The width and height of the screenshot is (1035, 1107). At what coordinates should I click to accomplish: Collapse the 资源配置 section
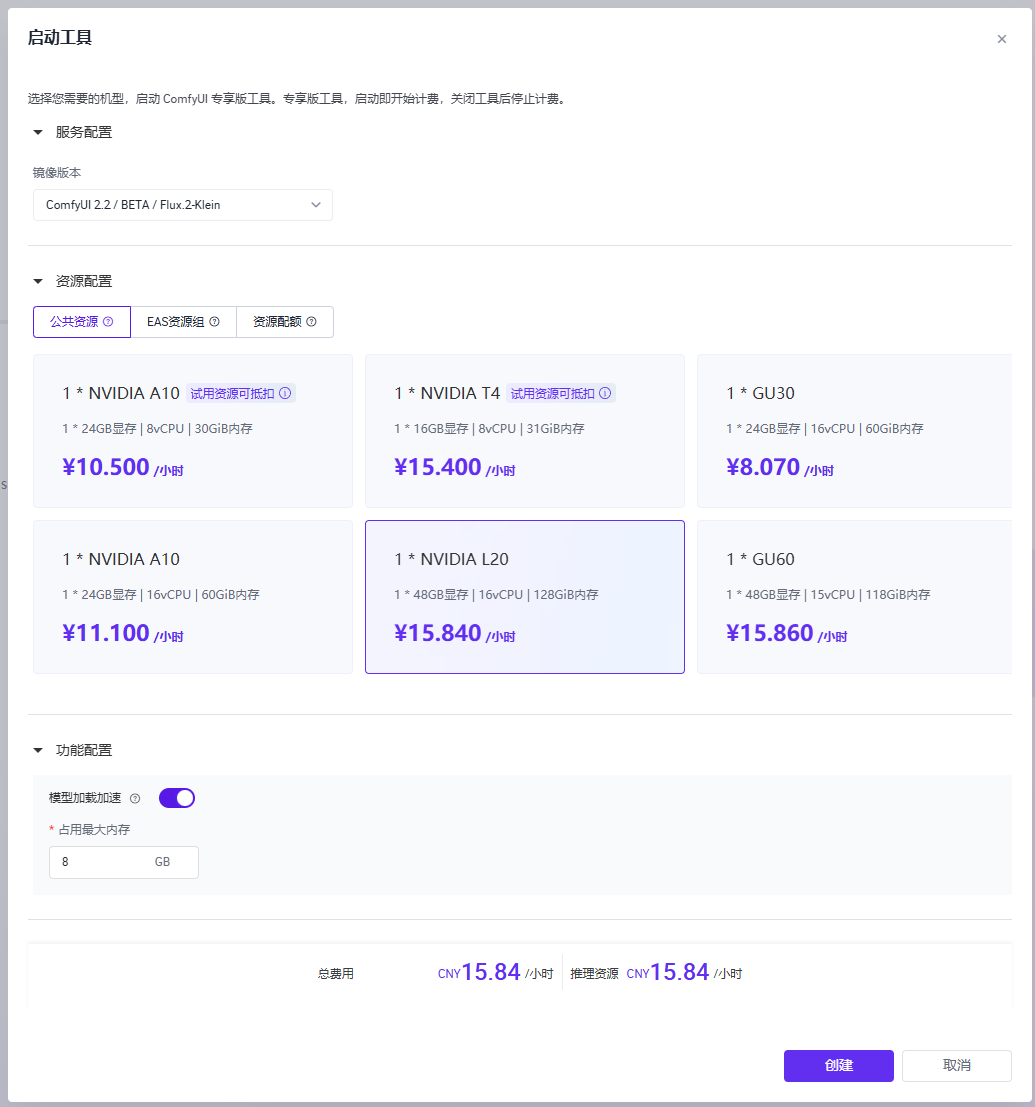coord(38,281)
